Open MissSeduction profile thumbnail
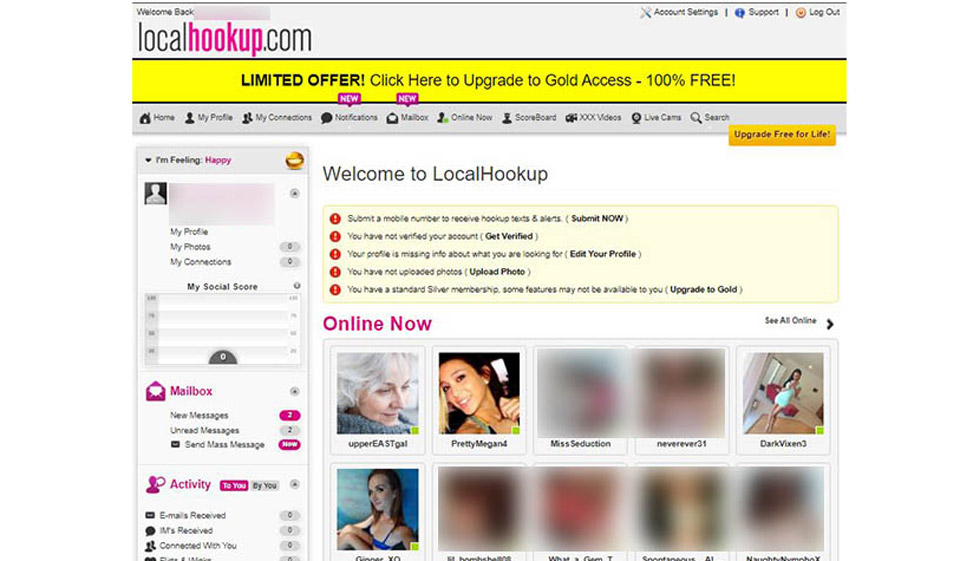This screenshot has height=561, width=960. tap(580, 393)
